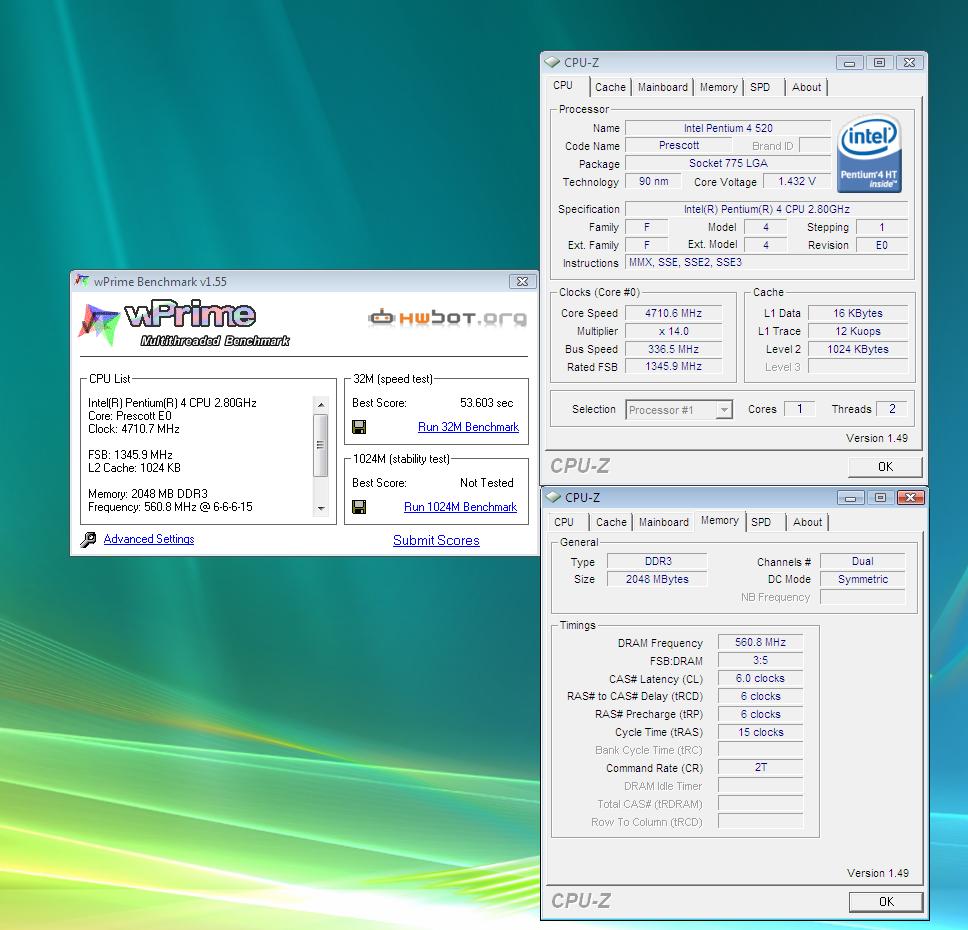
Task: Open Mainboard tab in top CPU-Z window
Action: coord(662,87)
